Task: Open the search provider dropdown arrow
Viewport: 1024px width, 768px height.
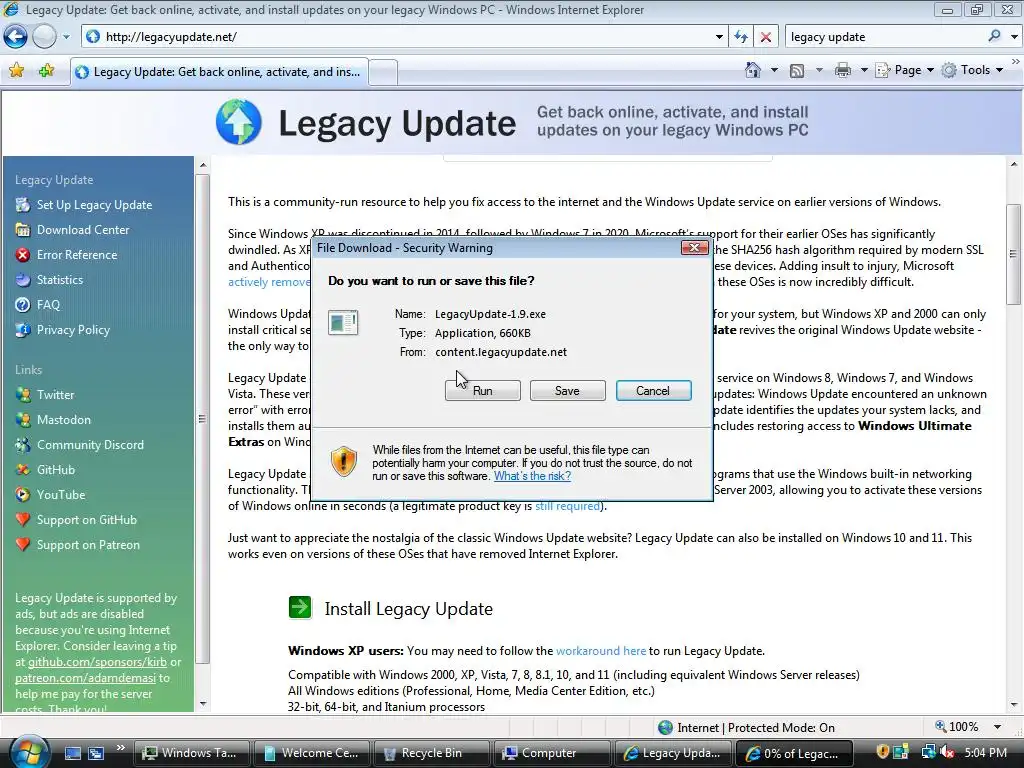Action: click(1014, 37)
